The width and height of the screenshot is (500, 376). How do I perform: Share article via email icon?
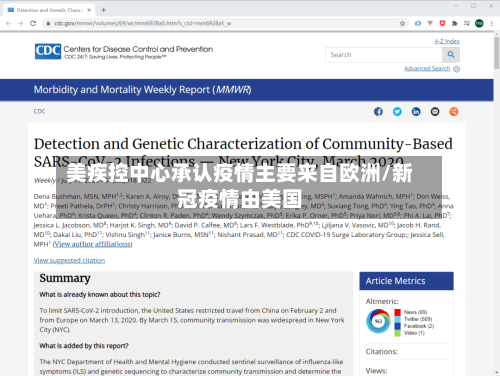pos(435,112)
